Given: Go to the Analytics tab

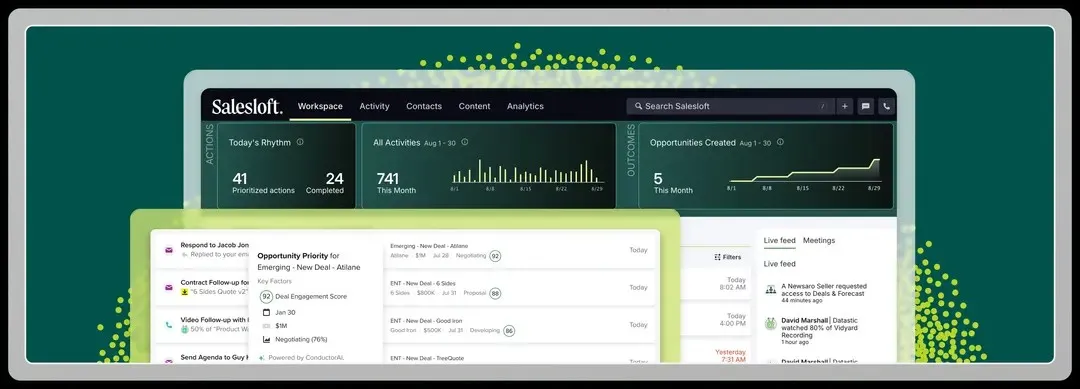Looking at the screenshot, I should [525, 107].
